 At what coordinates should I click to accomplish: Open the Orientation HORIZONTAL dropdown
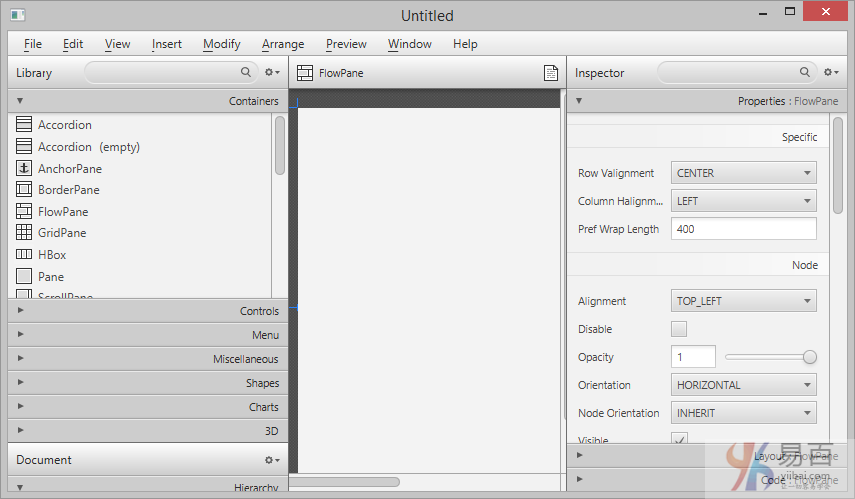[x=743, y=385]
